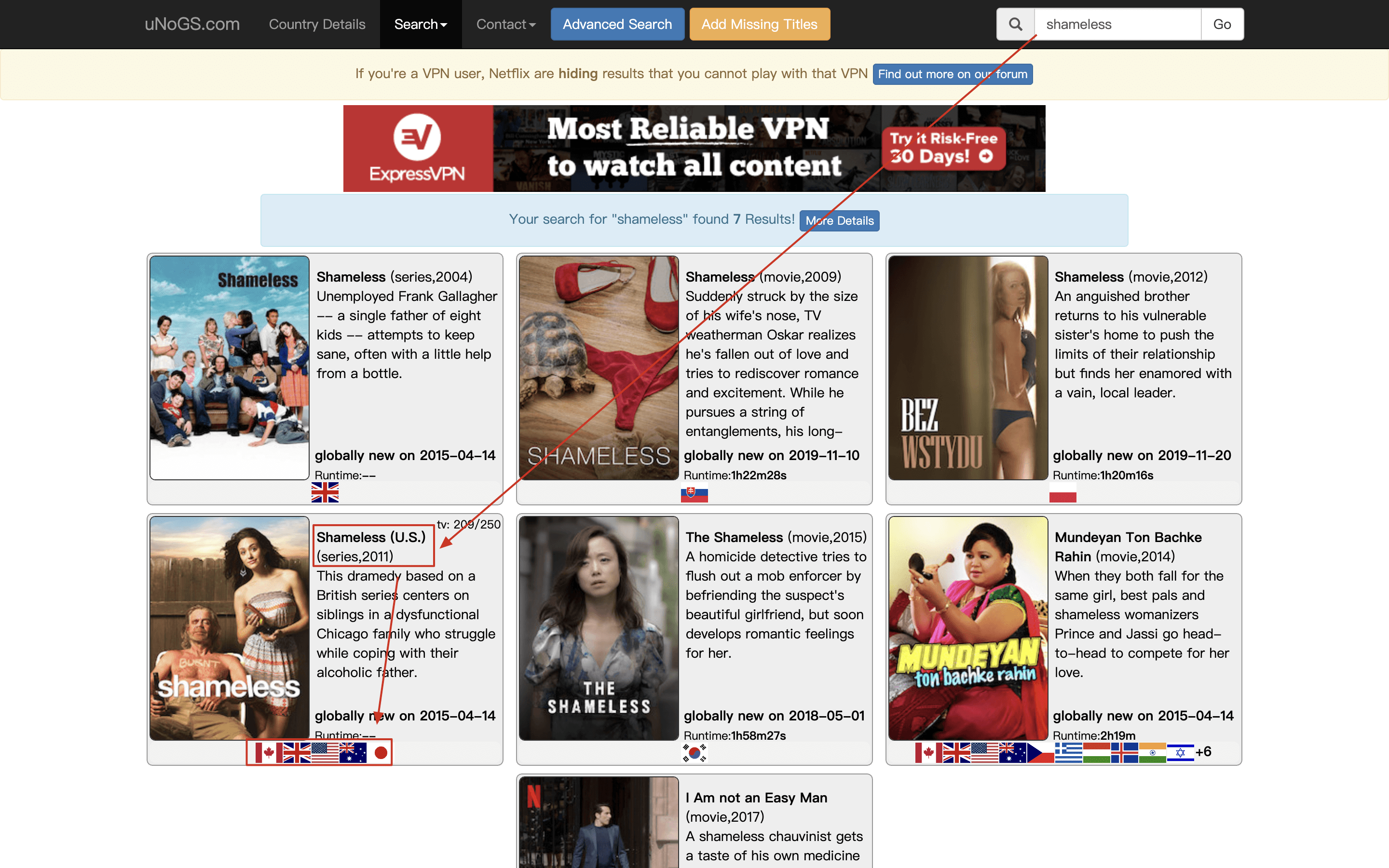Viewport: 1389px width, 868px height.
Task: Click the Advanced Search button
Action: (x=617, y=24)
